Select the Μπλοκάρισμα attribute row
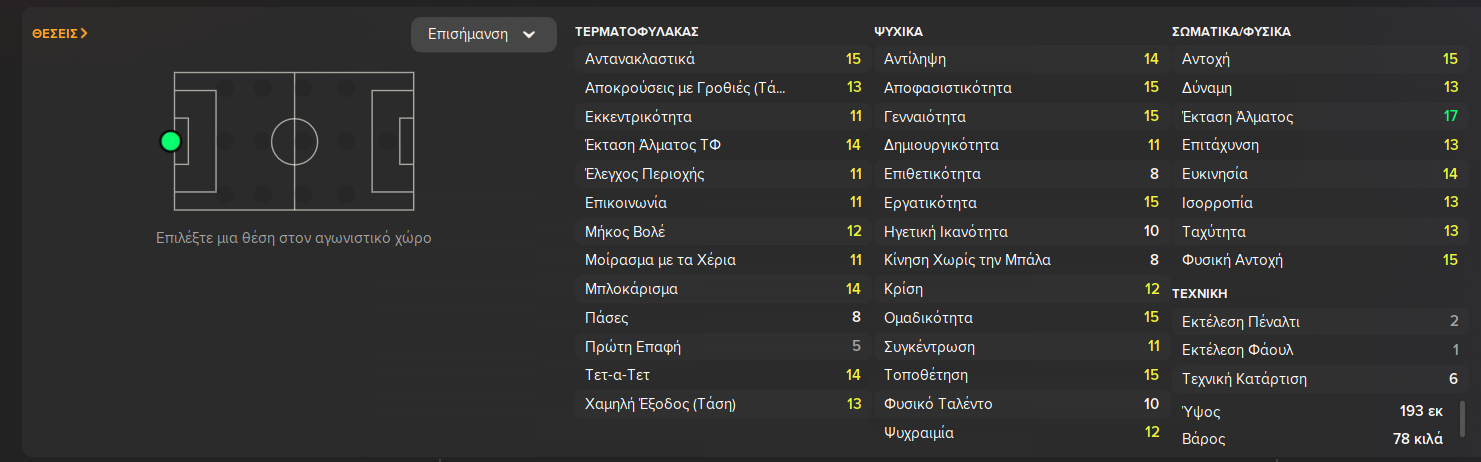 (720, 290)
